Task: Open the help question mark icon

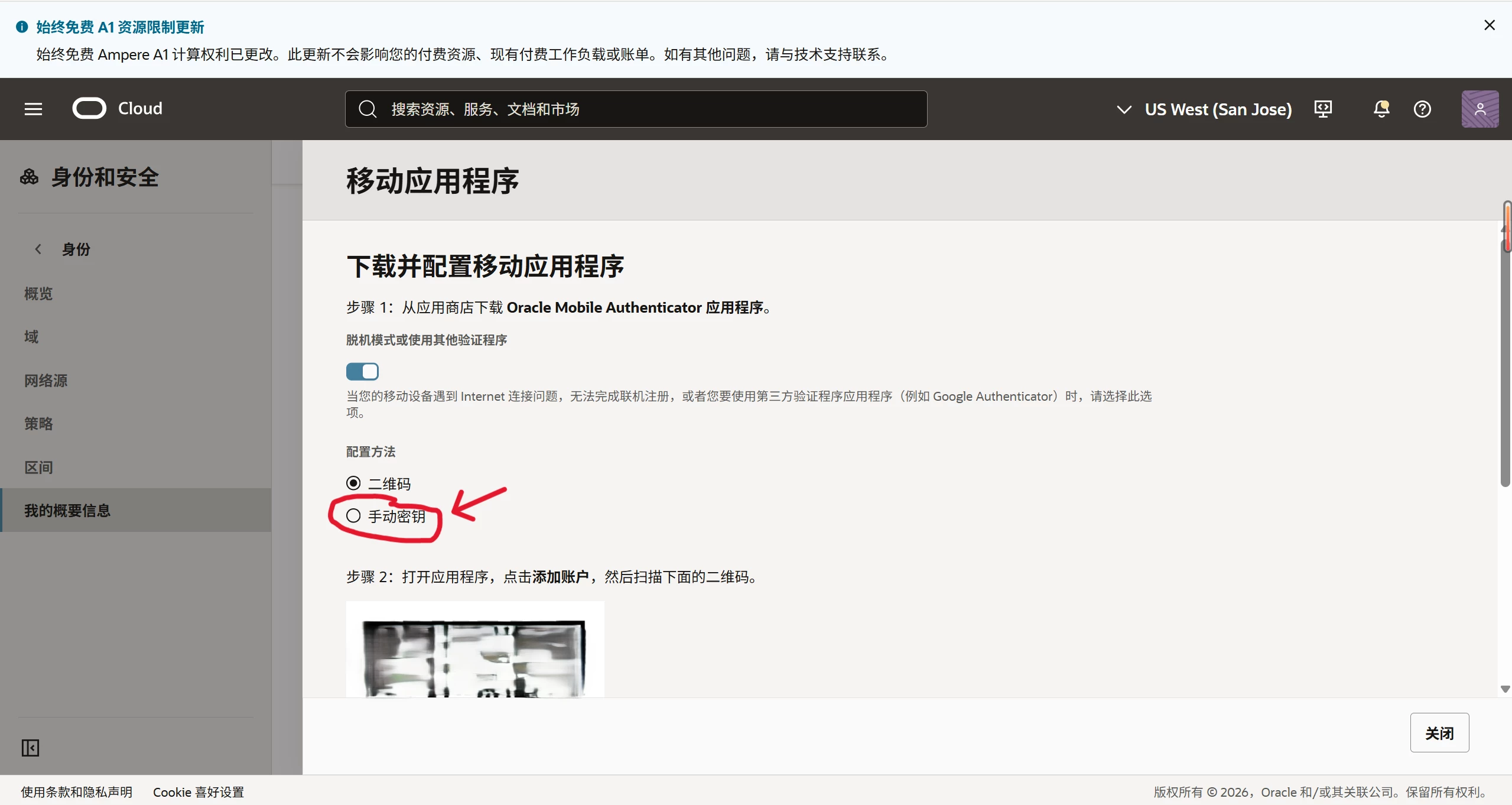Action: (1422, 109)
